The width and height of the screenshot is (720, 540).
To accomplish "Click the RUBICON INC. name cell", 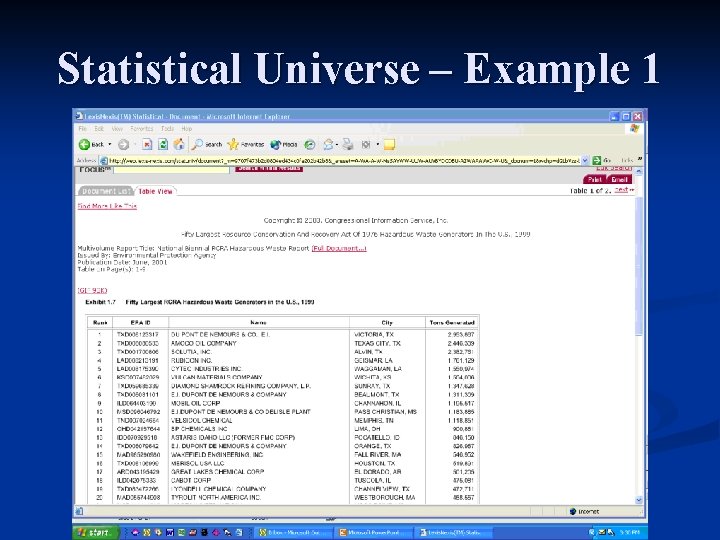I will pyautogui.click(x=191, y=360).
